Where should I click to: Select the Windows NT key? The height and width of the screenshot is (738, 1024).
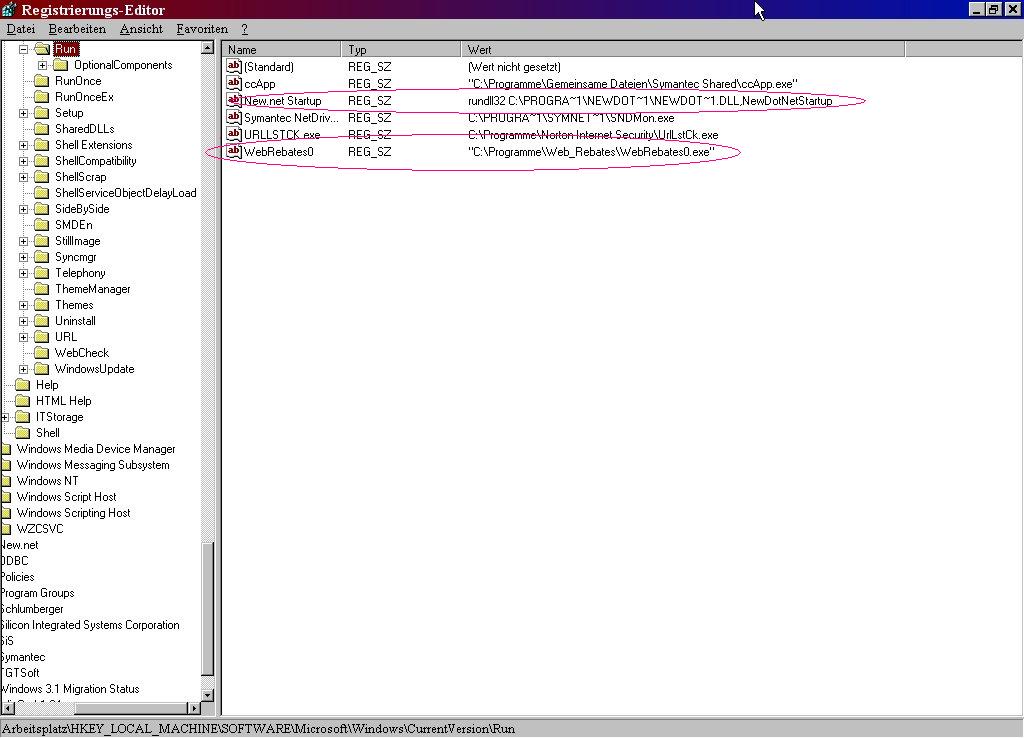(x=48, y=481)
